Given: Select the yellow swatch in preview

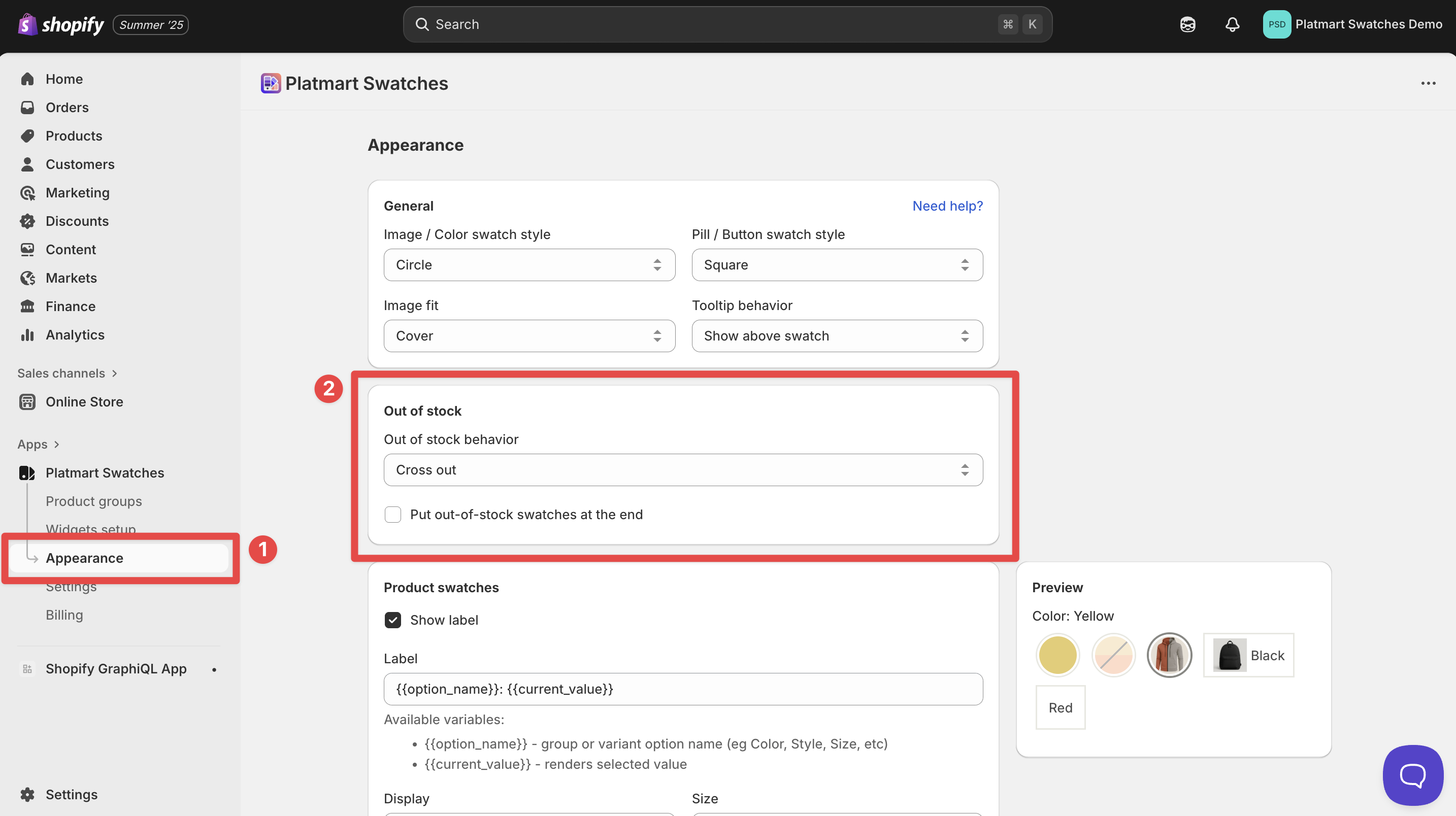Looking at the screenshot, I should pos(1057,656).
